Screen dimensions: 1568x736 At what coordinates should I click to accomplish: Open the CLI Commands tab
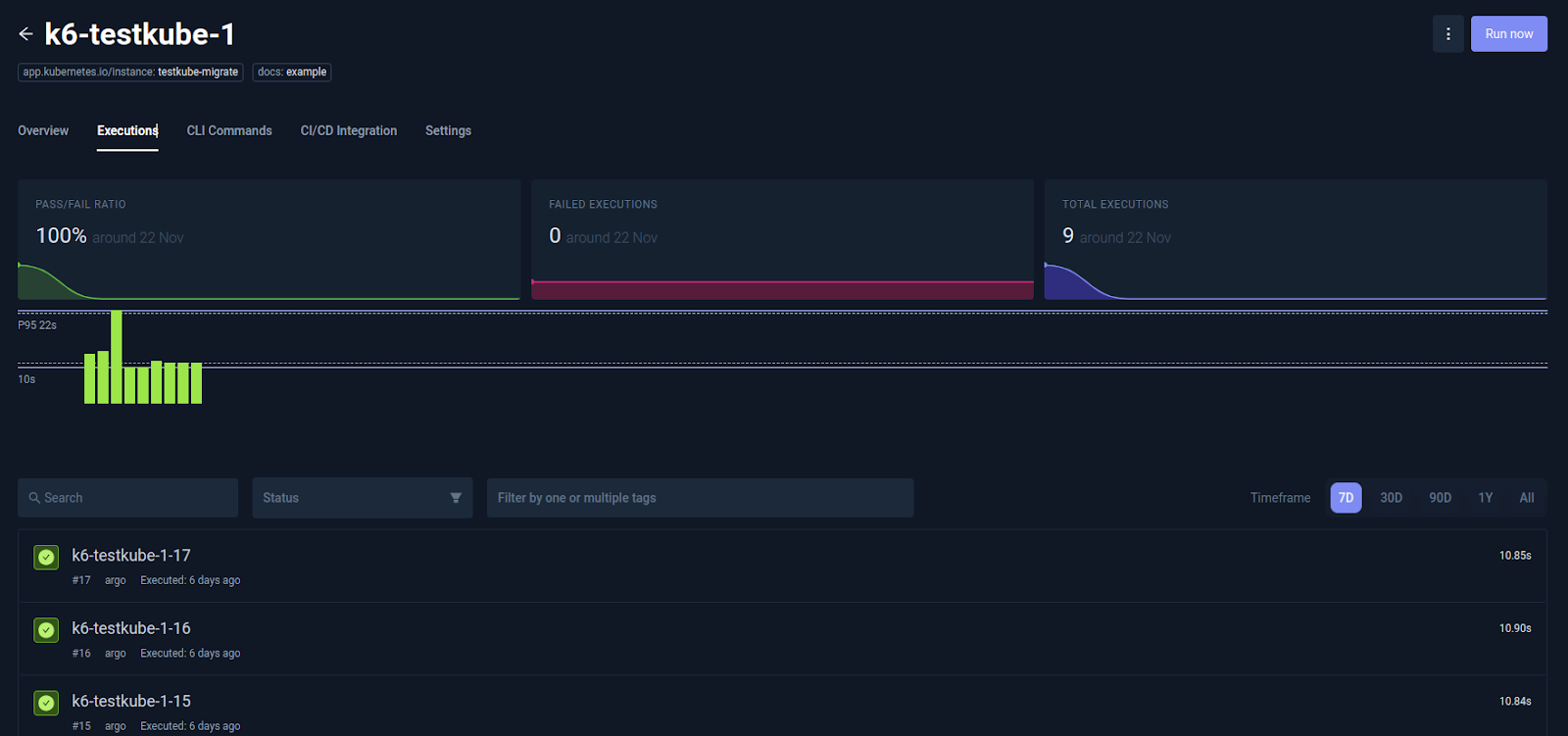click(x=229, y=130)
